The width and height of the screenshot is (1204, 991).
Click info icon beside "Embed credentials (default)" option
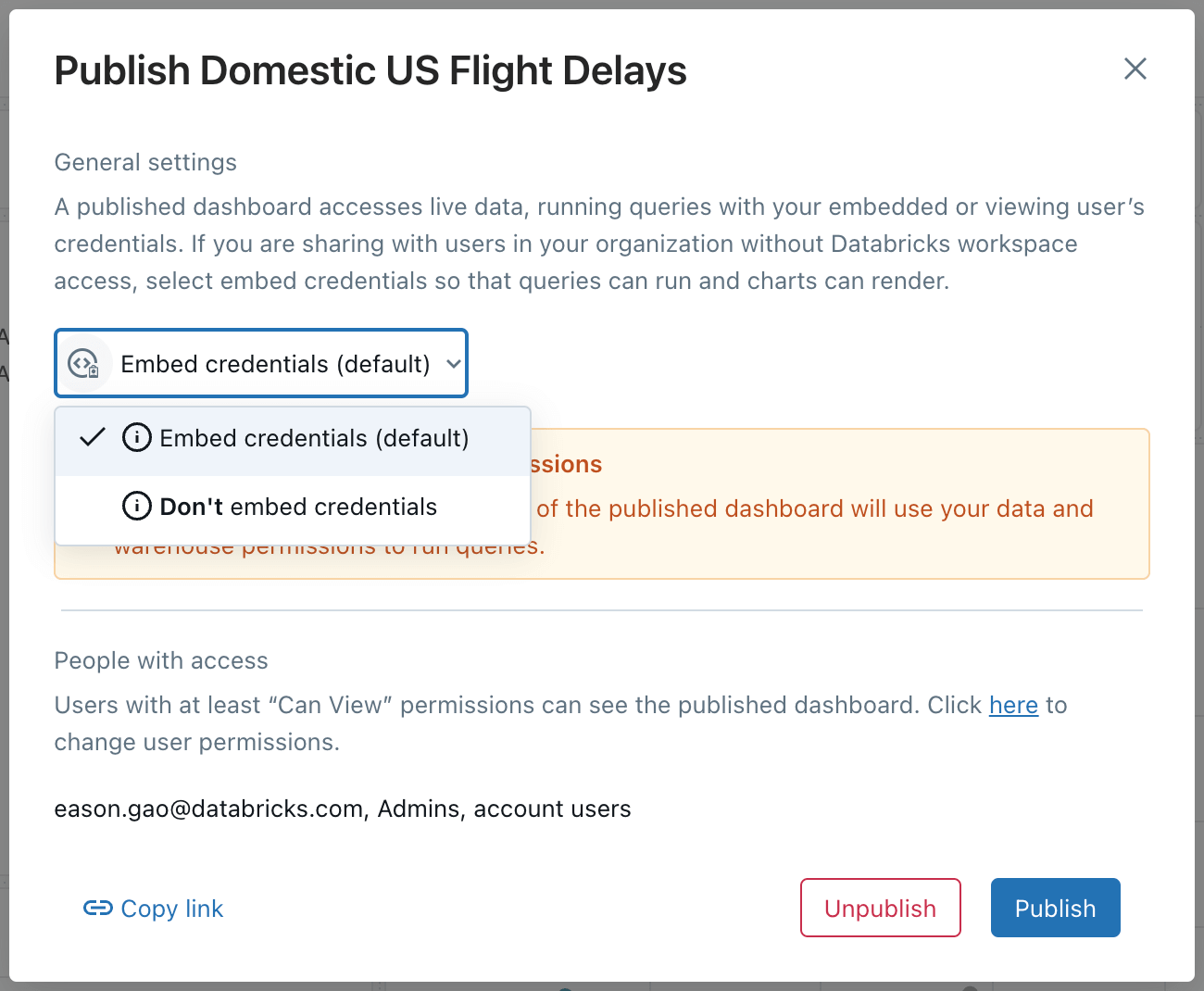click(137, 437)
